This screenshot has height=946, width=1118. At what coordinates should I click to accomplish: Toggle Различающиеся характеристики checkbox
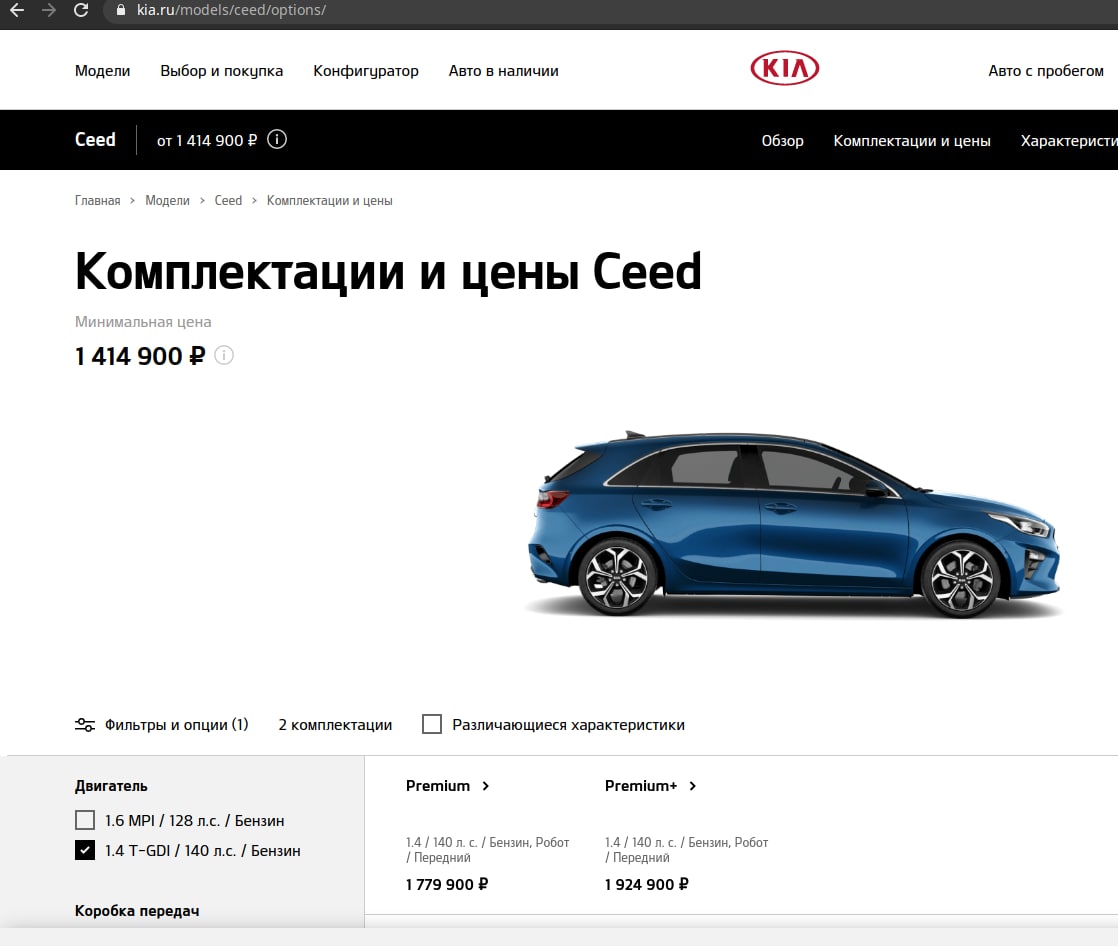pos(432,724)
